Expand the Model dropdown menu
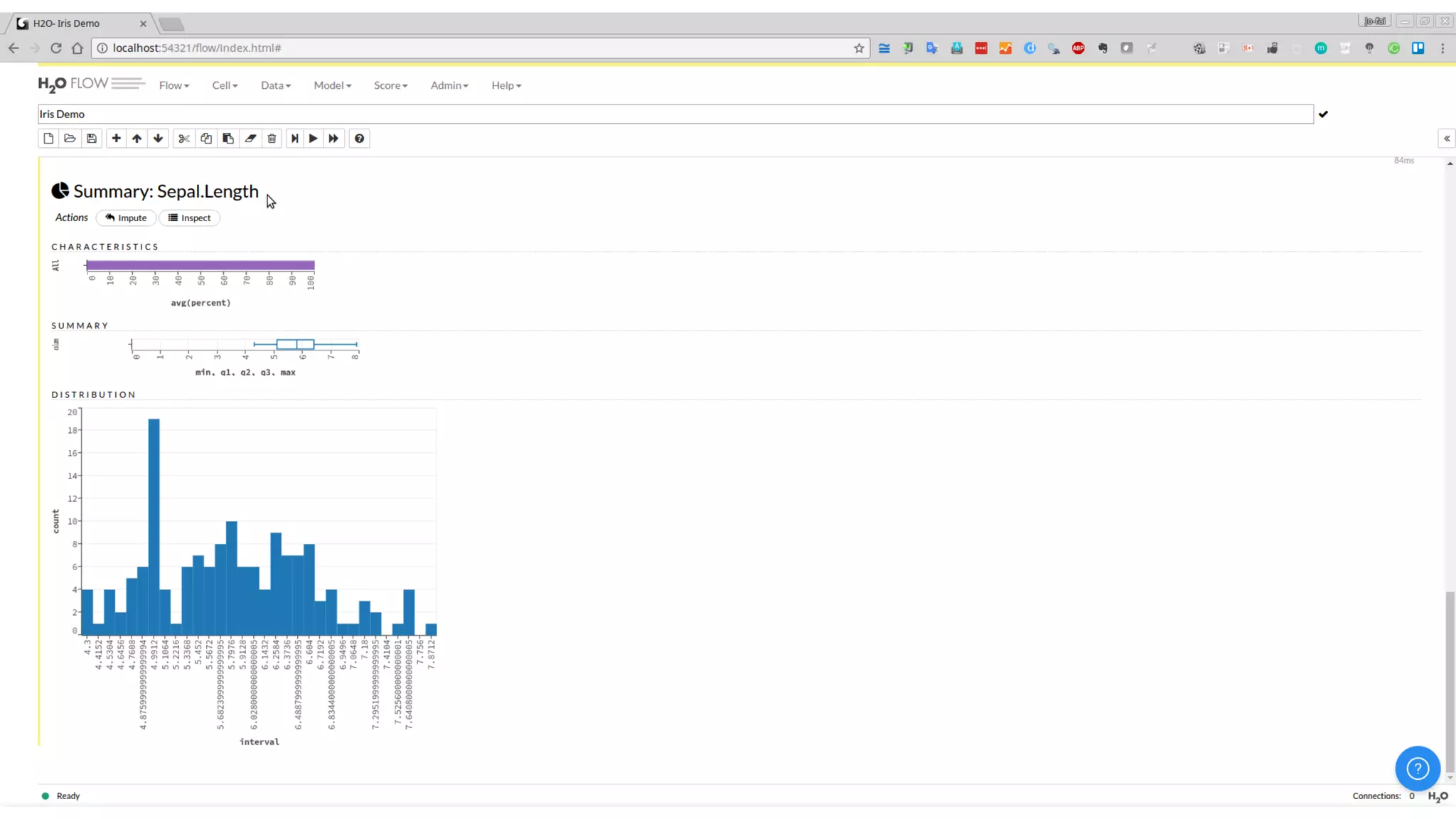 (x=332, y=85)
